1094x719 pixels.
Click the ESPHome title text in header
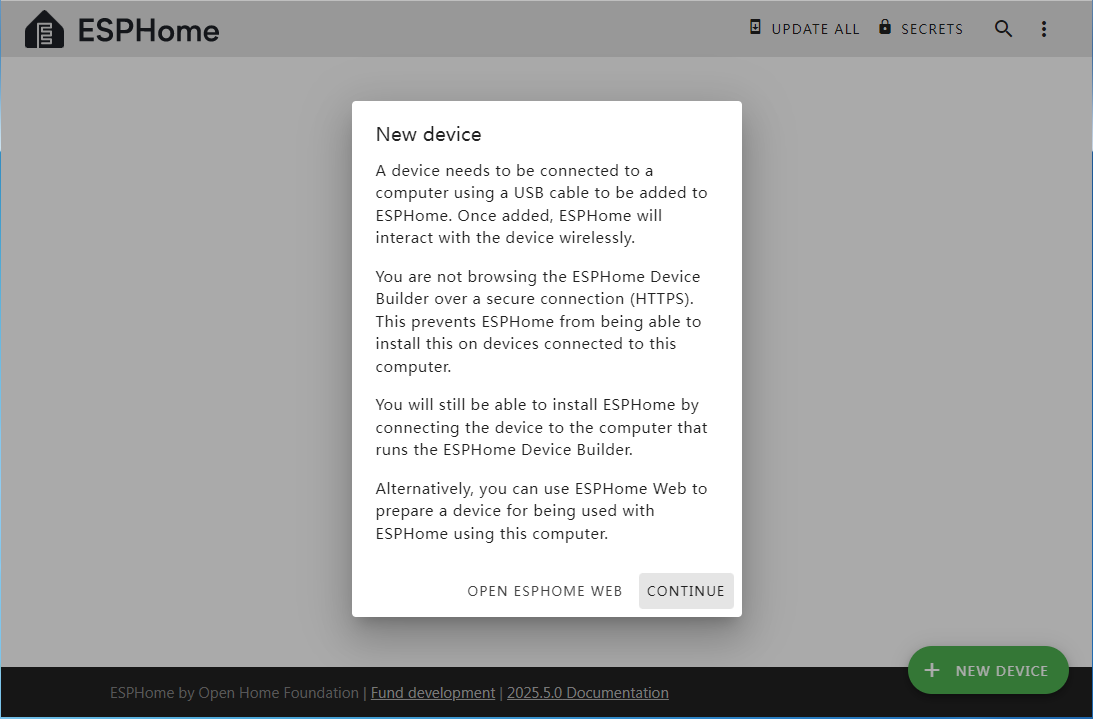(148, 31)
